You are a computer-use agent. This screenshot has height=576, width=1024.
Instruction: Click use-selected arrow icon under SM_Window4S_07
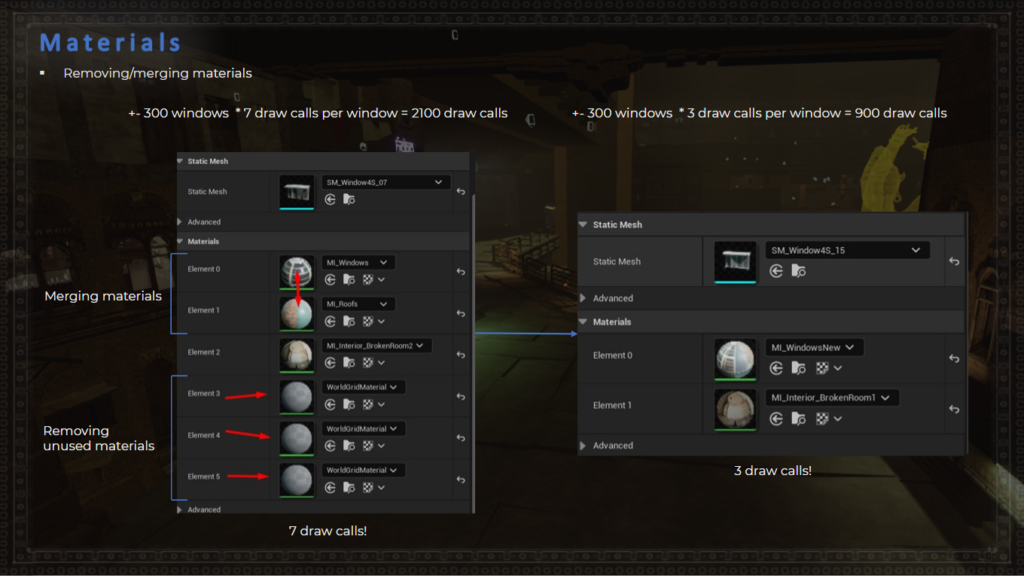click(330, 200)
